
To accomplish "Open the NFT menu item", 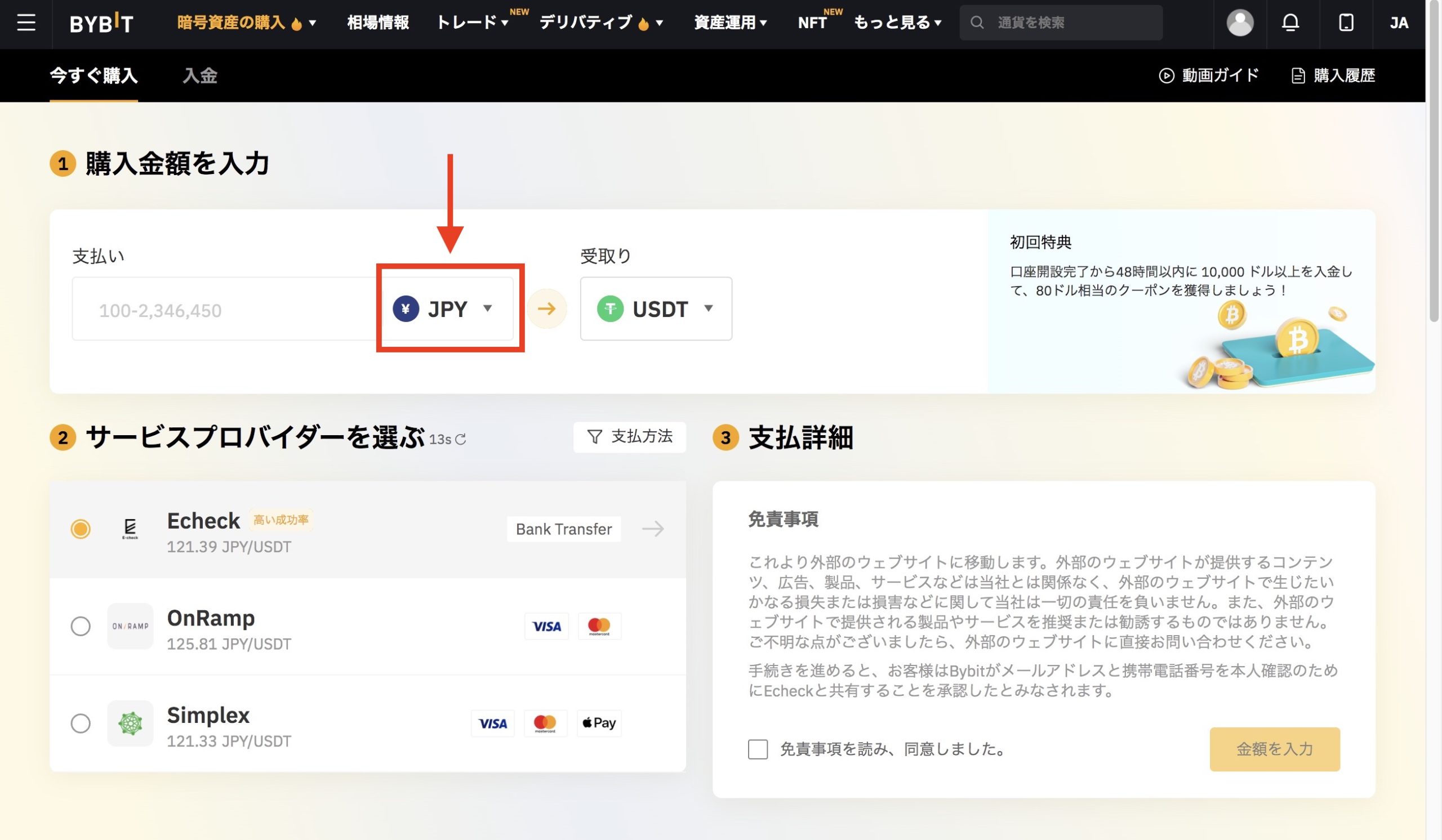I will [x=813, y=23].
